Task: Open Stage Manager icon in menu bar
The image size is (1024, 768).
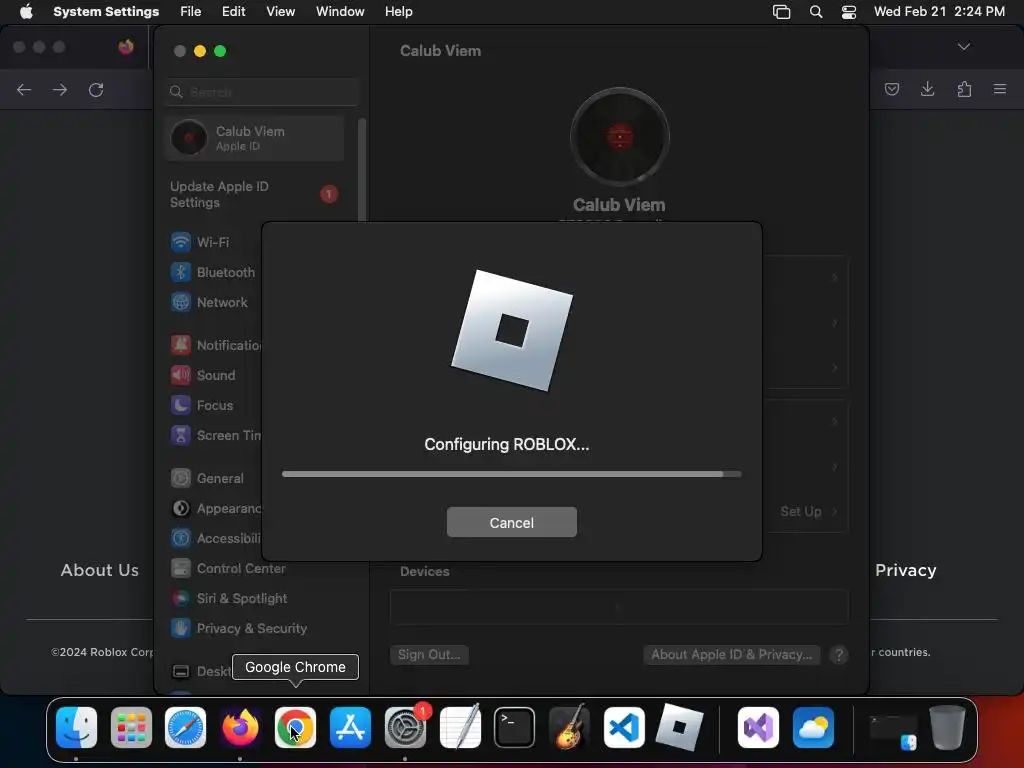Action: pyautogui.click(x=782, y=12)
